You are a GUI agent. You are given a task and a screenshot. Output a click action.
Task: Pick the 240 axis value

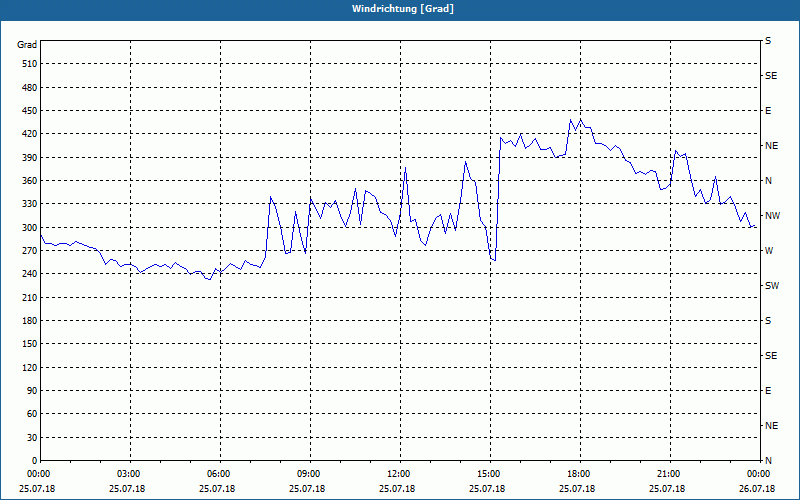[x=30, y=274]
